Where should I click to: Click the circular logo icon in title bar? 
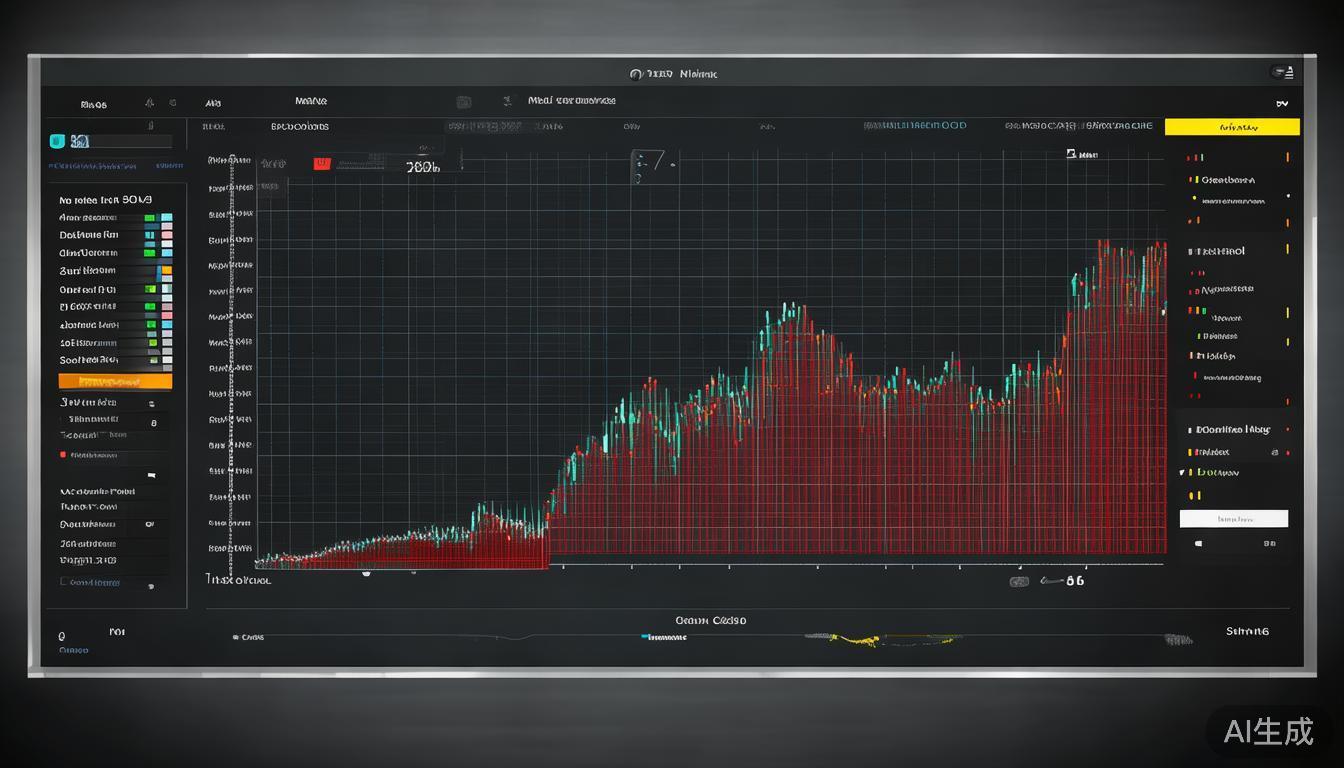(636, 74)
